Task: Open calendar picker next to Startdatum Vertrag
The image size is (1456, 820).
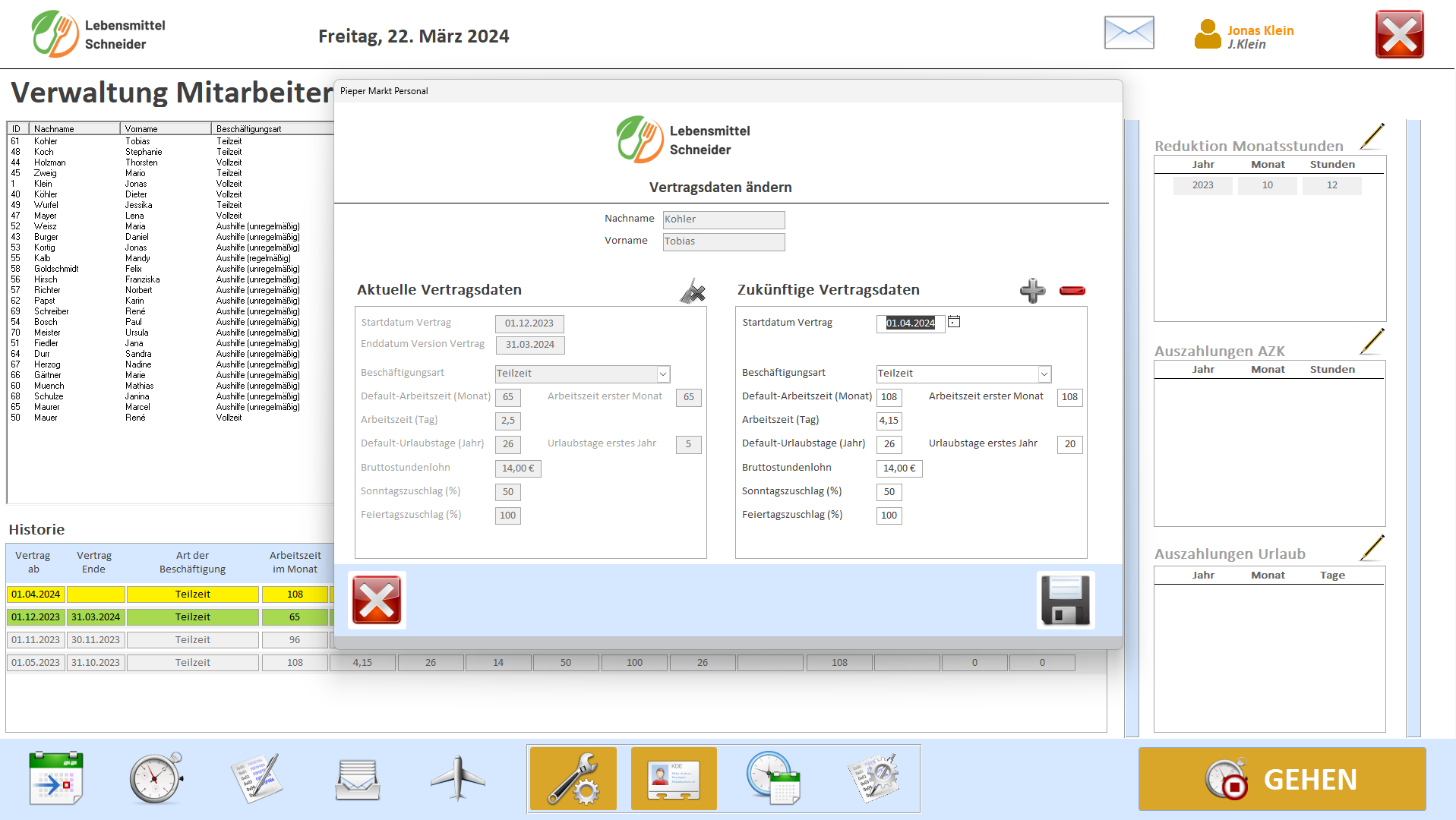Action: coord(954,322)
